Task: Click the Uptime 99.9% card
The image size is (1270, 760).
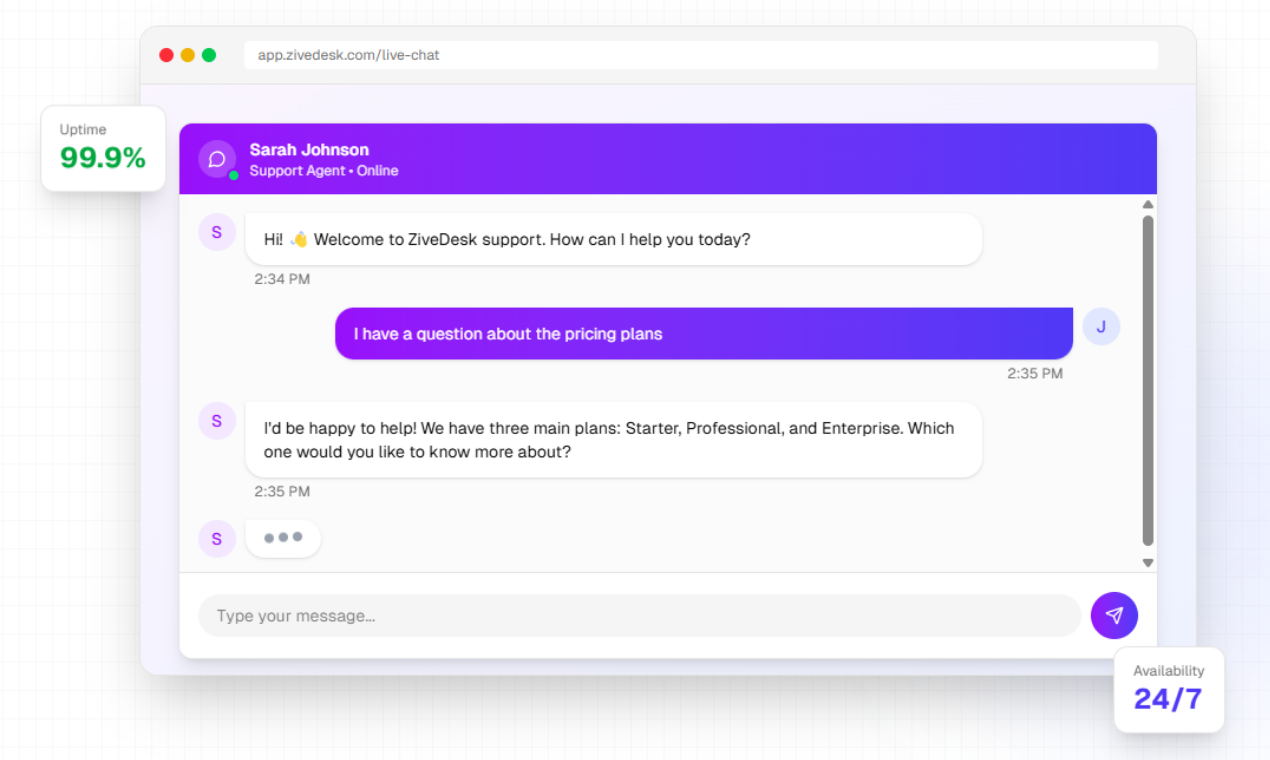Action: [x=103, y=148]
